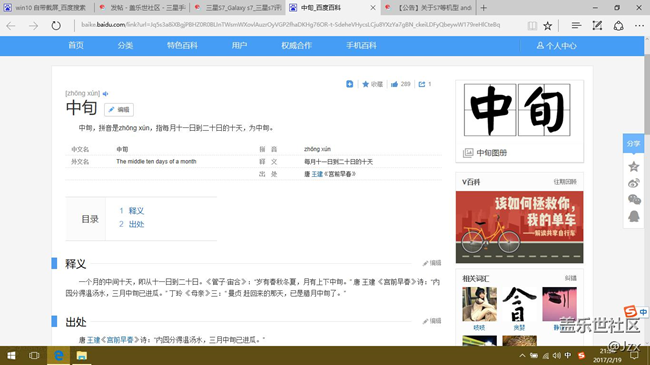The width and height of the screenshot is (650, 365).
Task: Share to WeChat from side panel
Action: [x=634, y=200]
